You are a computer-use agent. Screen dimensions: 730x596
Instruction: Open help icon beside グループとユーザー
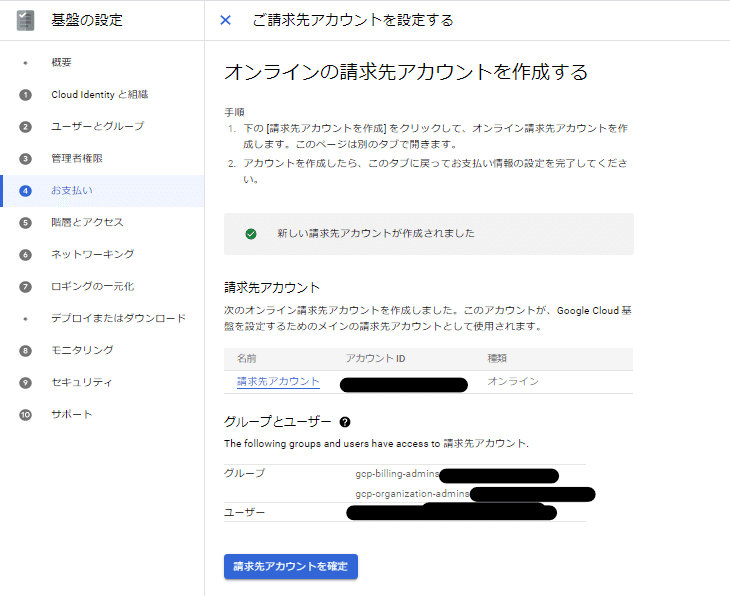345,422
